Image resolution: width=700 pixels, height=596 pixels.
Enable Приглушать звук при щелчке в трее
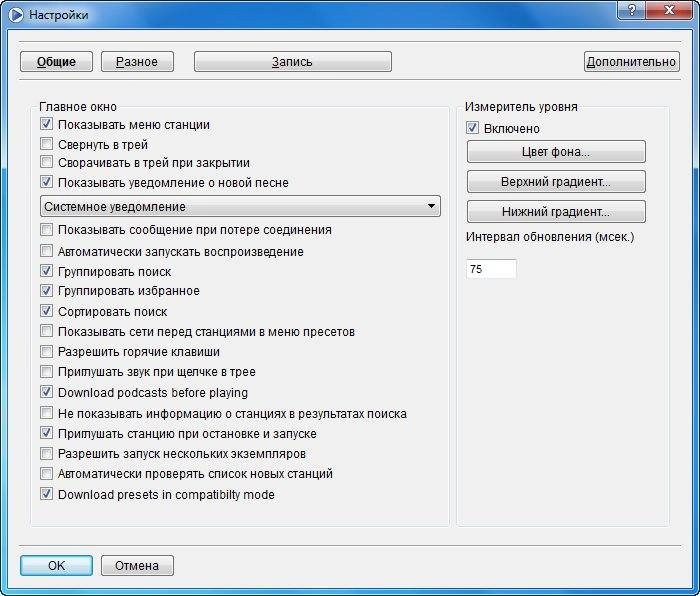[x=46, y=371]
